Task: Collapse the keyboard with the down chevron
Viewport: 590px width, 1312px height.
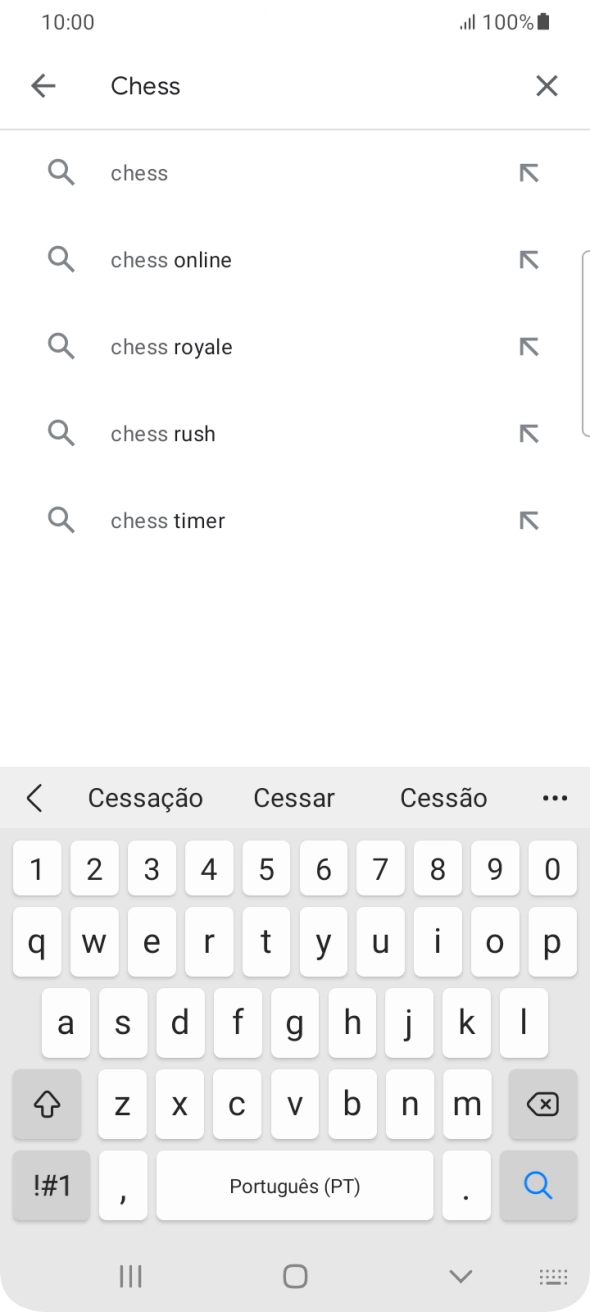Action: pos(460,1276)
